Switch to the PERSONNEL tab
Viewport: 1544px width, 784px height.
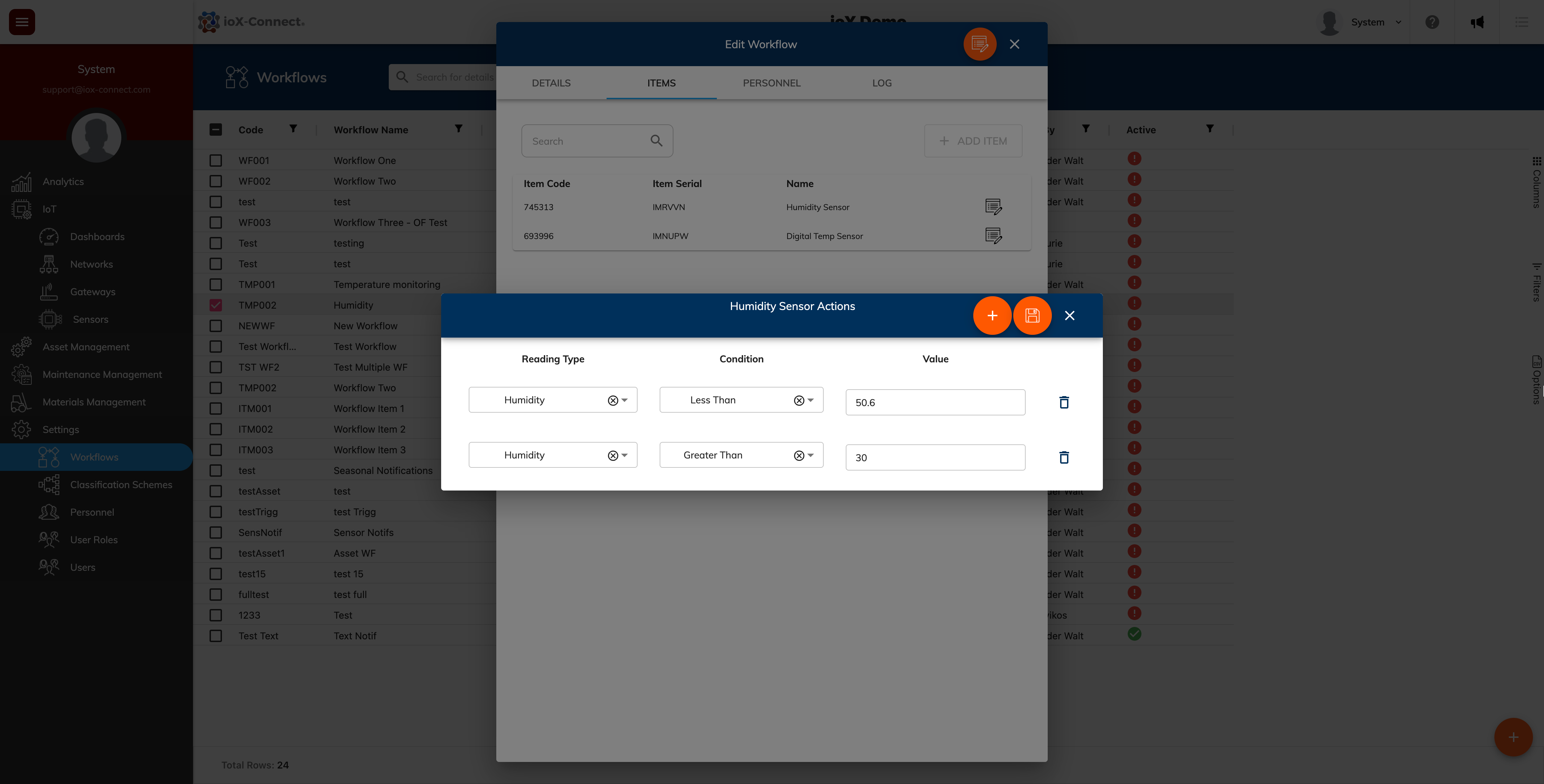coord(771,83)
